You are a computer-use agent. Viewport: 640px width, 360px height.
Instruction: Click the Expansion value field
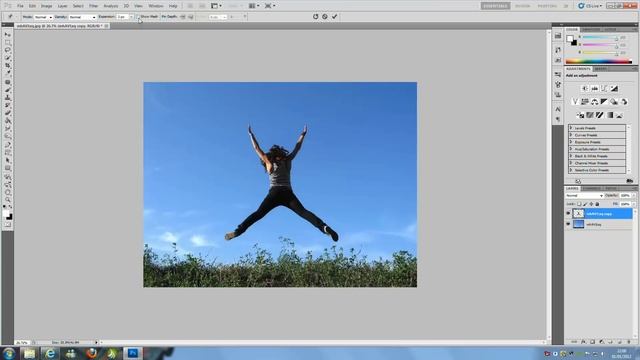pyautogui.click(x=122, y=17)
